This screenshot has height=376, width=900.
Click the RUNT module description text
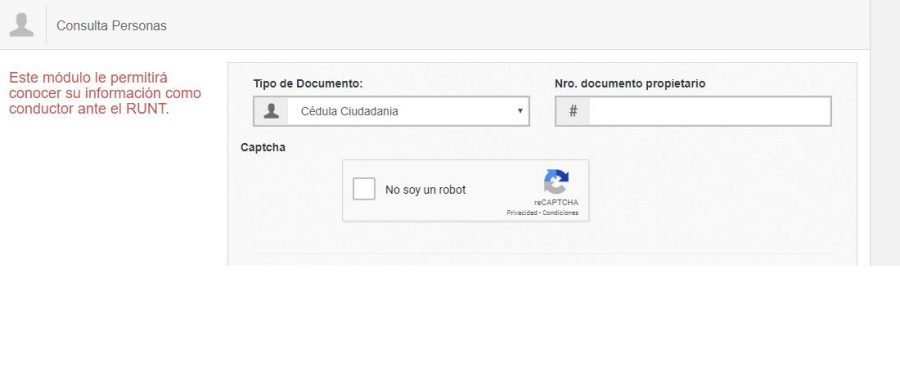tap(105, 93)
